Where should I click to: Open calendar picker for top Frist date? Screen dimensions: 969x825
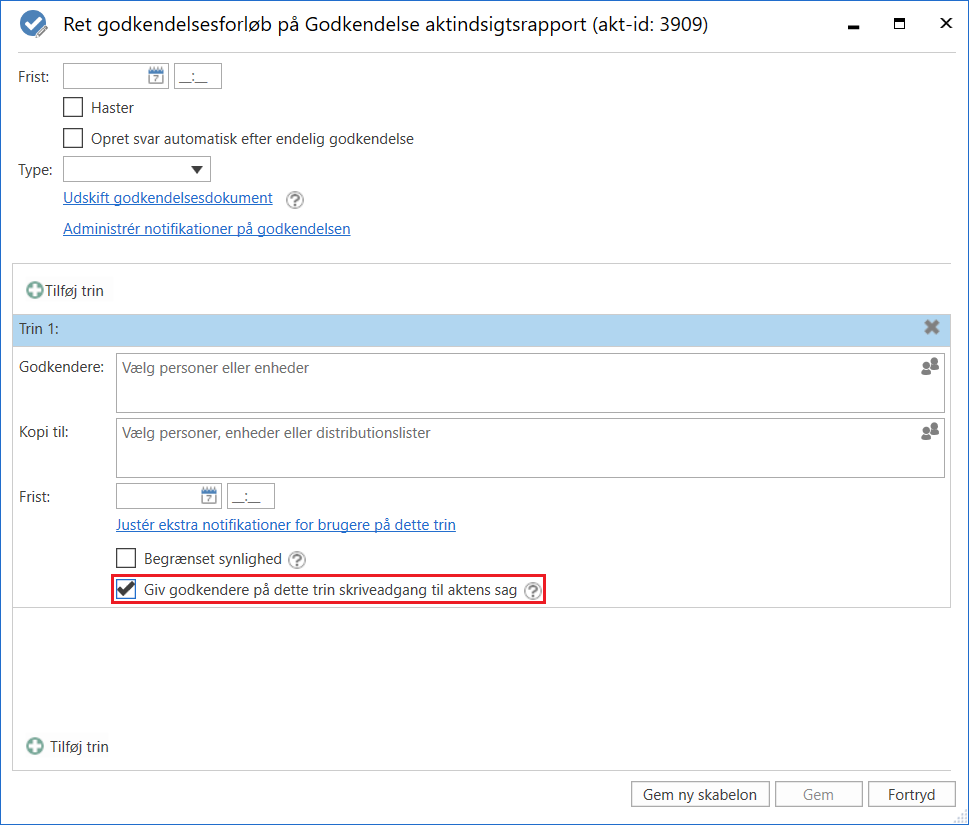click(x=155, y=76)
